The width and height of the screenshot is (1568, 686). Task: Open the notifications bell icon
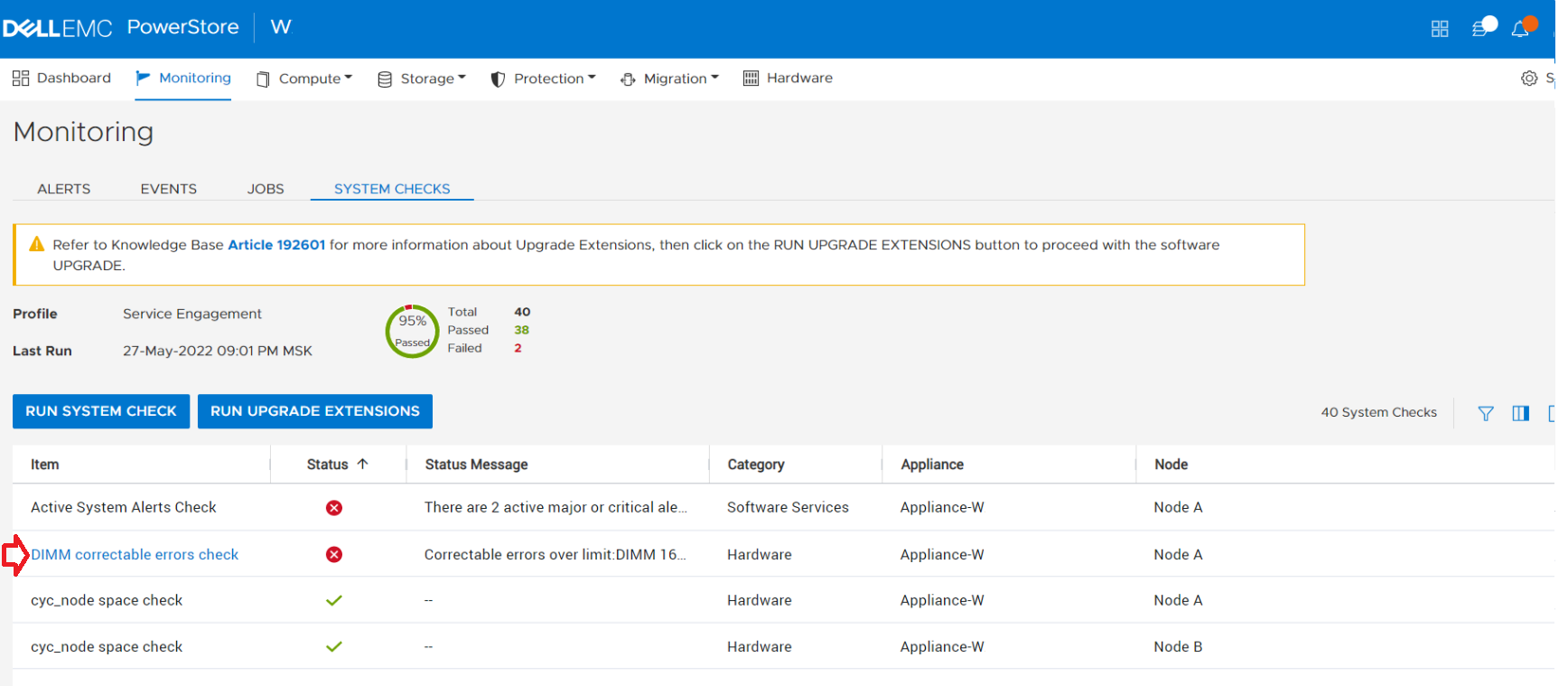click(x=1520, y=29)
